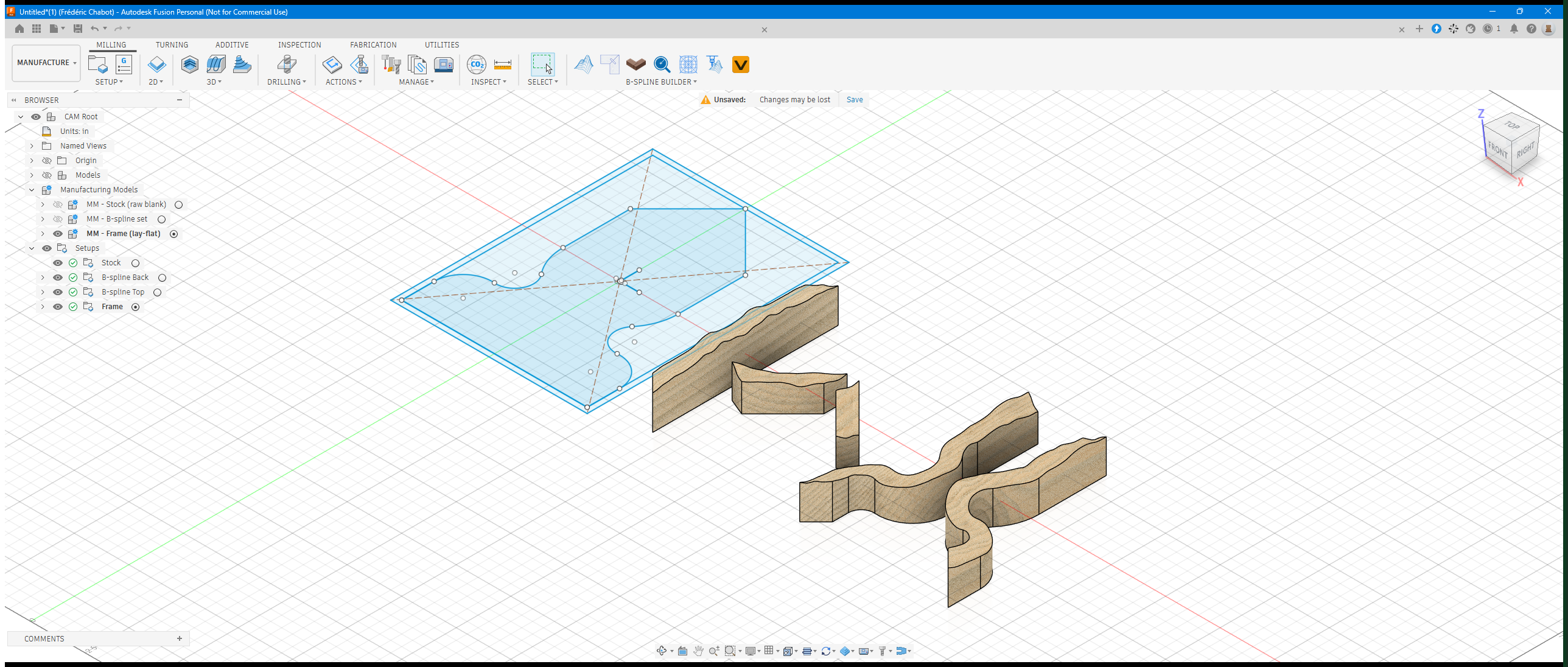The height and width of the screenshot is (667, 1568).
Task: Show the hidden Origin folder
Action: click(47, 161)
